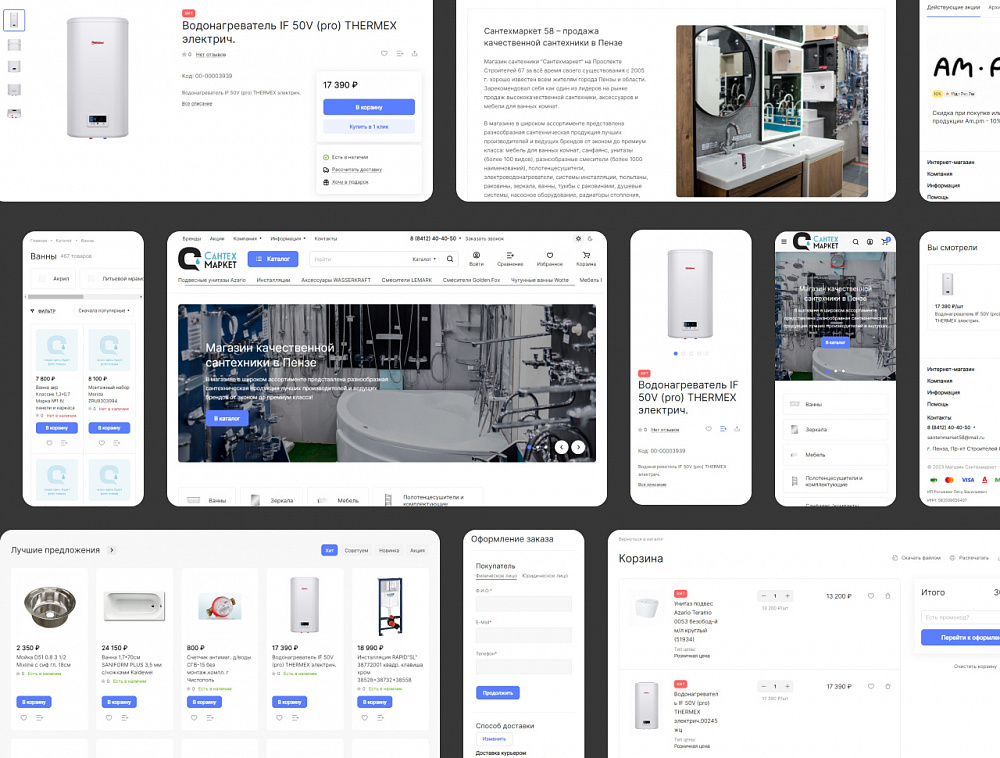Click the Ф.И.О. input field
The height and width of the screenshot is (758, 1000).
(x=523, y=604)
